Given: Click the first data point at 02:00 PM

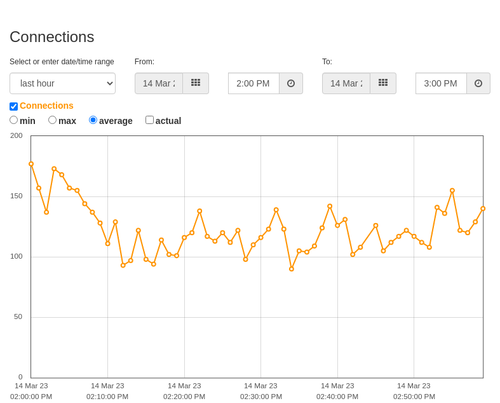Looking at the screenshot, I should click(31, 164).
